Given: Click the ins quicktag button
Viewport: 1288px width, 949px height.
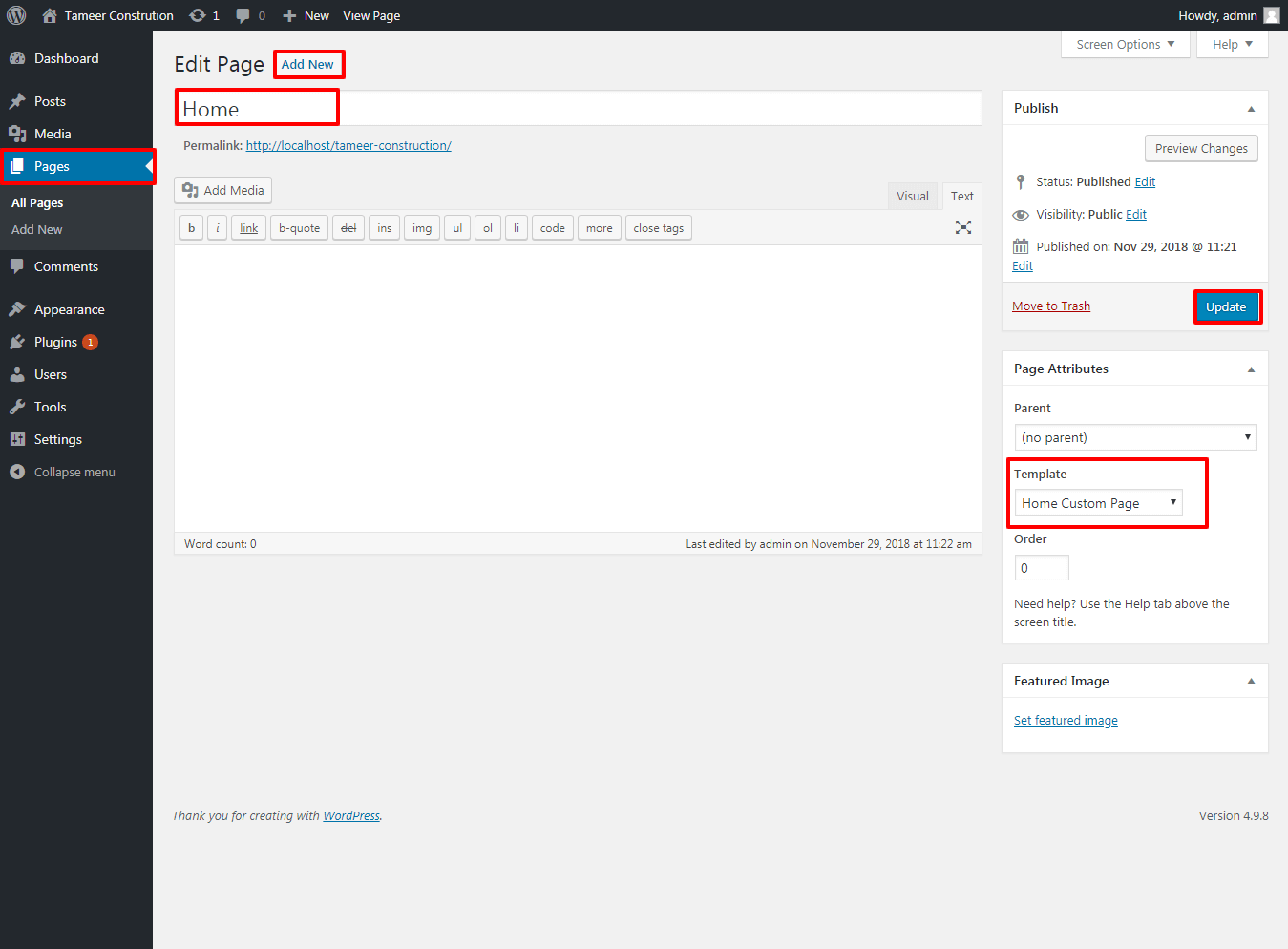Looking at the screenshot, I should click(384, 228).
